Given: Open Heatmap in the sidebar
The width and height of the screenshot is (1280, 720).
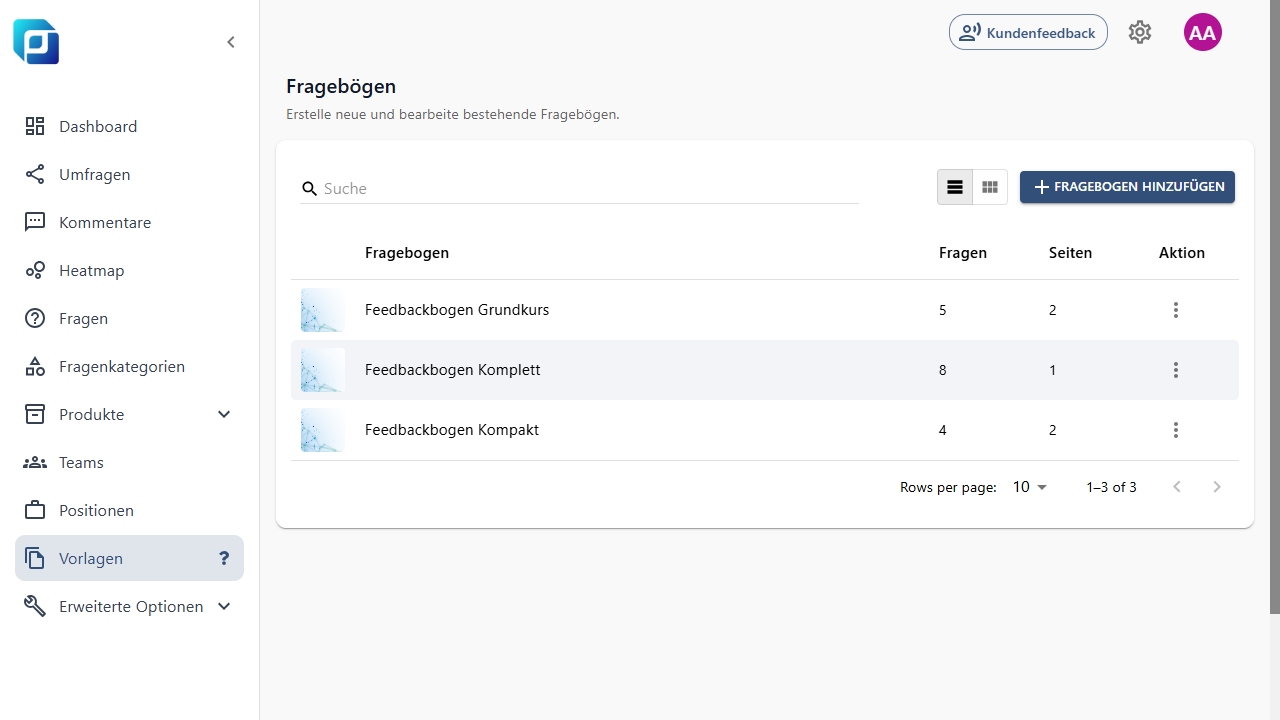Looking at the screenshot, I should [129, 270].
